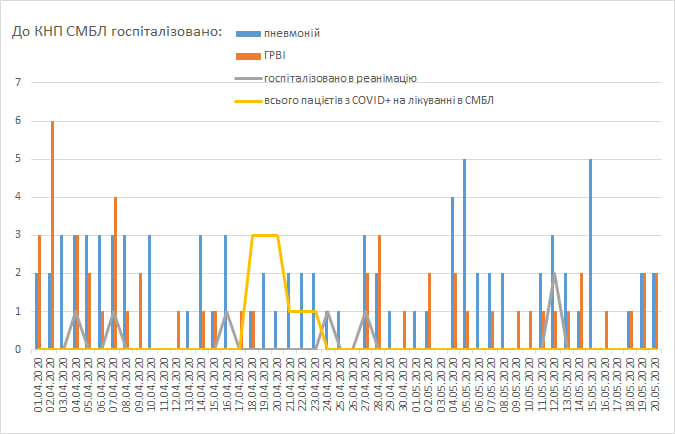Select the chart title 'До КНП СМБЛ госпіталізовано:'
This screenshot has height=434, width=675.
pyautogui.click(x=117, y=33)
